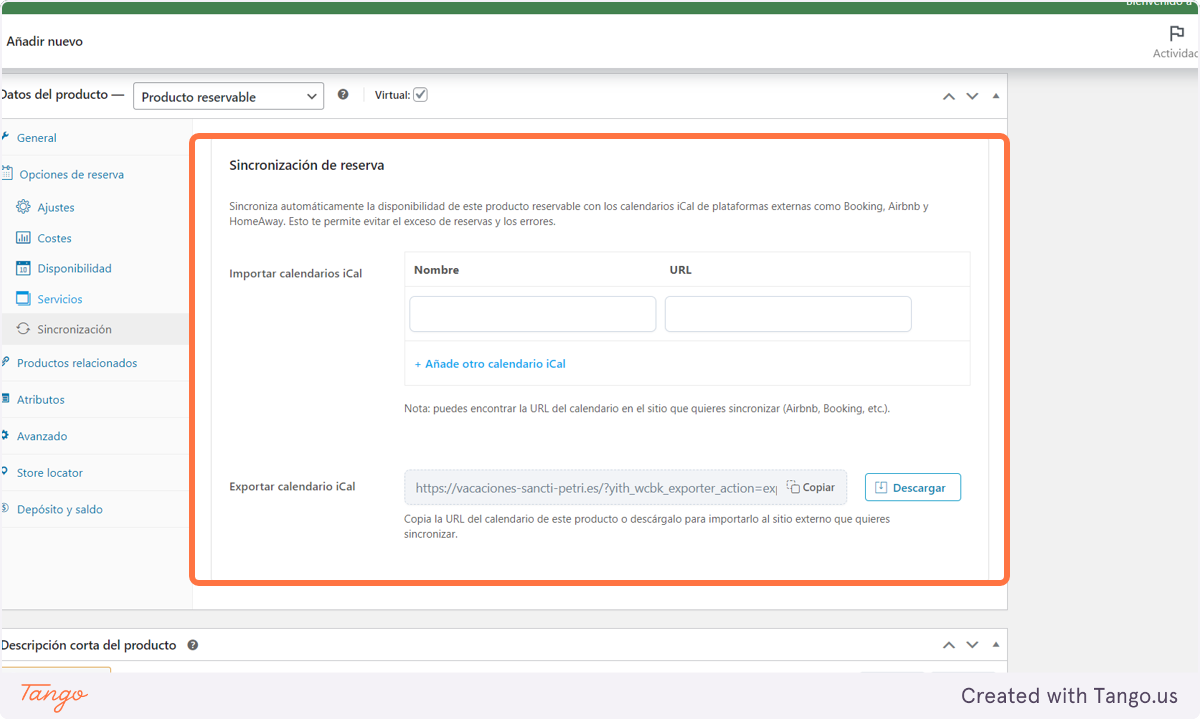The image size is (1200, 719).
Task: Move Datos del producto panel down
Action: point(972,96)
